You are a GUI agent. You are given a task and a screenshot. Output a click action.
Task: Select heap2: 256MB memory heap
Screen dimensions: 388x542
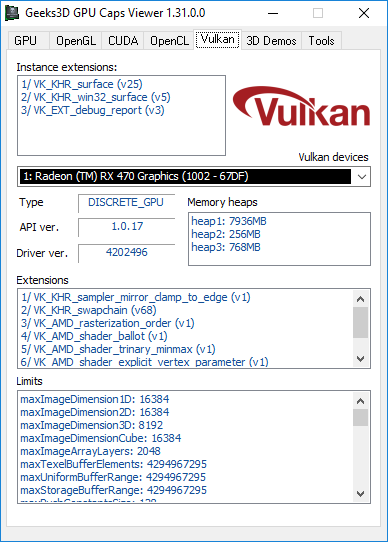click(226, 234)
